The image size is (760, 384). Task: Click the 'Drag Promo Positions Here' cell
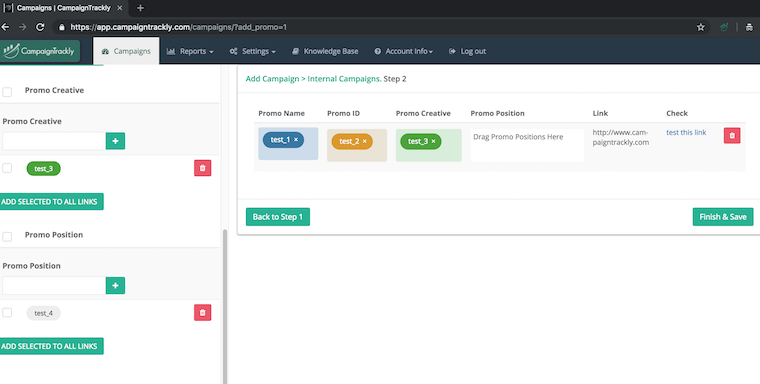[527, 145]
